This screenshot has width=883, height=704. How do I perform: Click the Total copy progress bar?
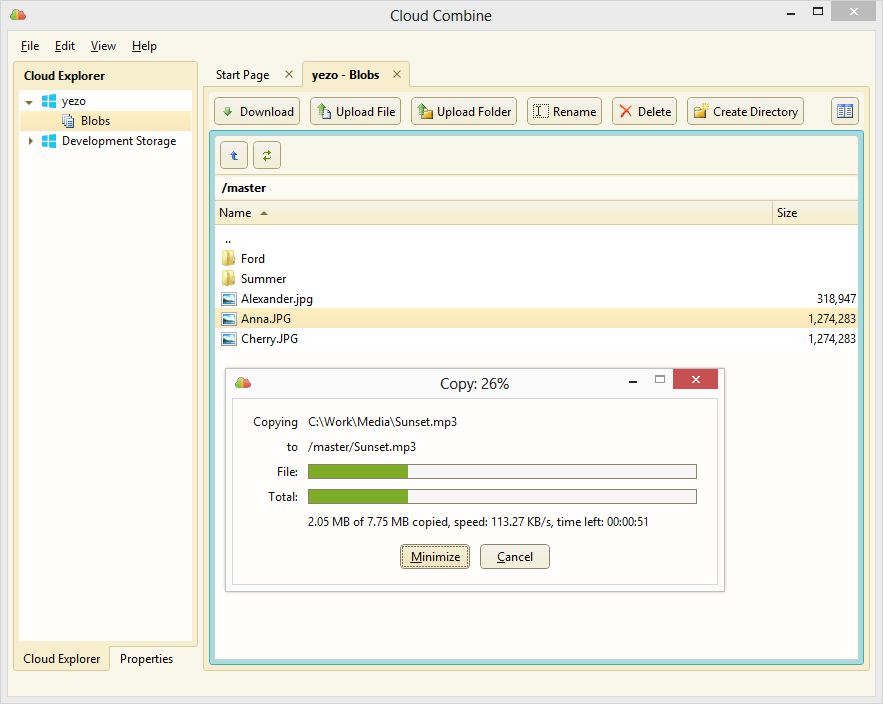502,496
